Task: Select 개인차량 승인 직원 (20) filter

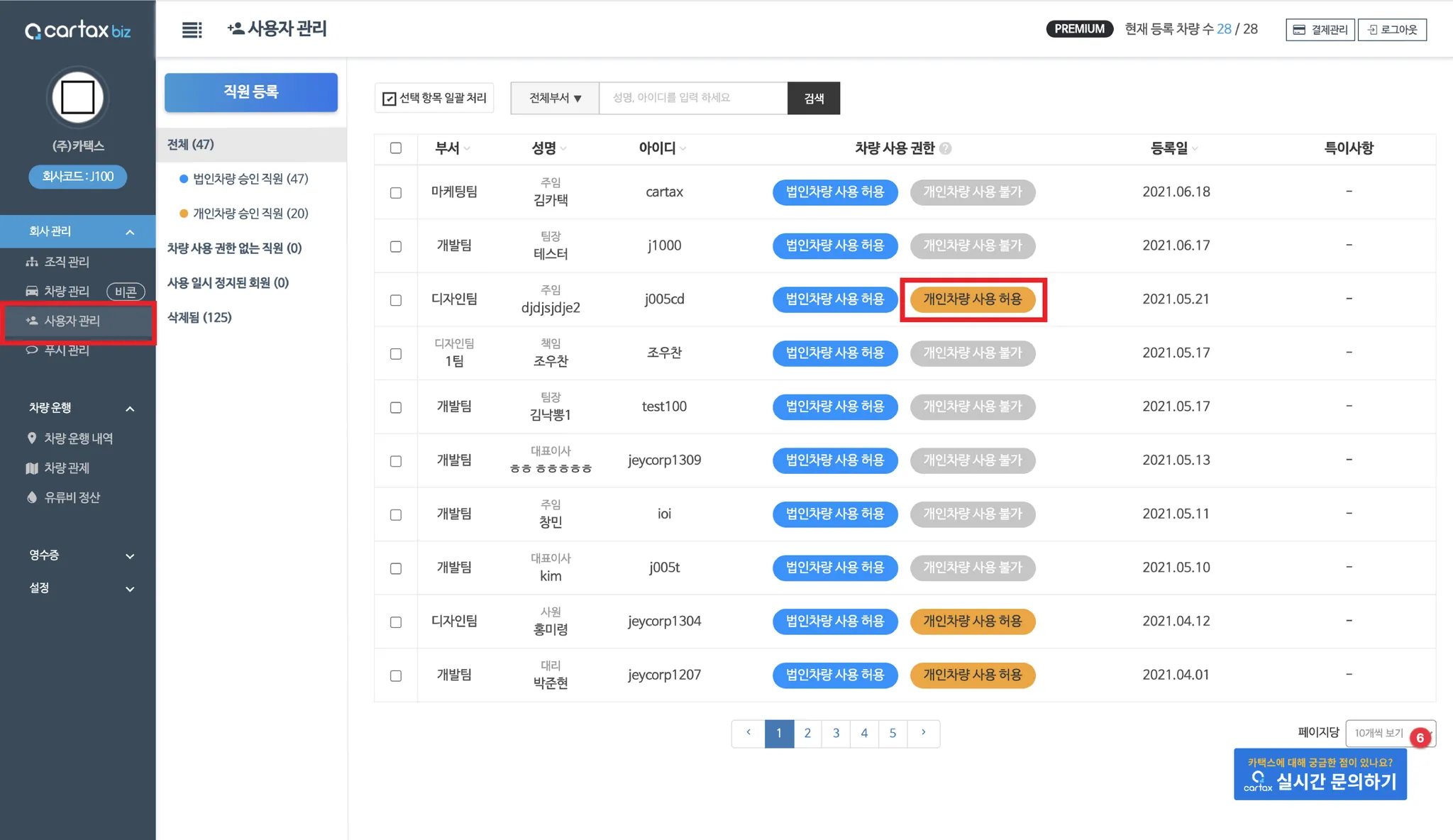Action: (250, 213)
